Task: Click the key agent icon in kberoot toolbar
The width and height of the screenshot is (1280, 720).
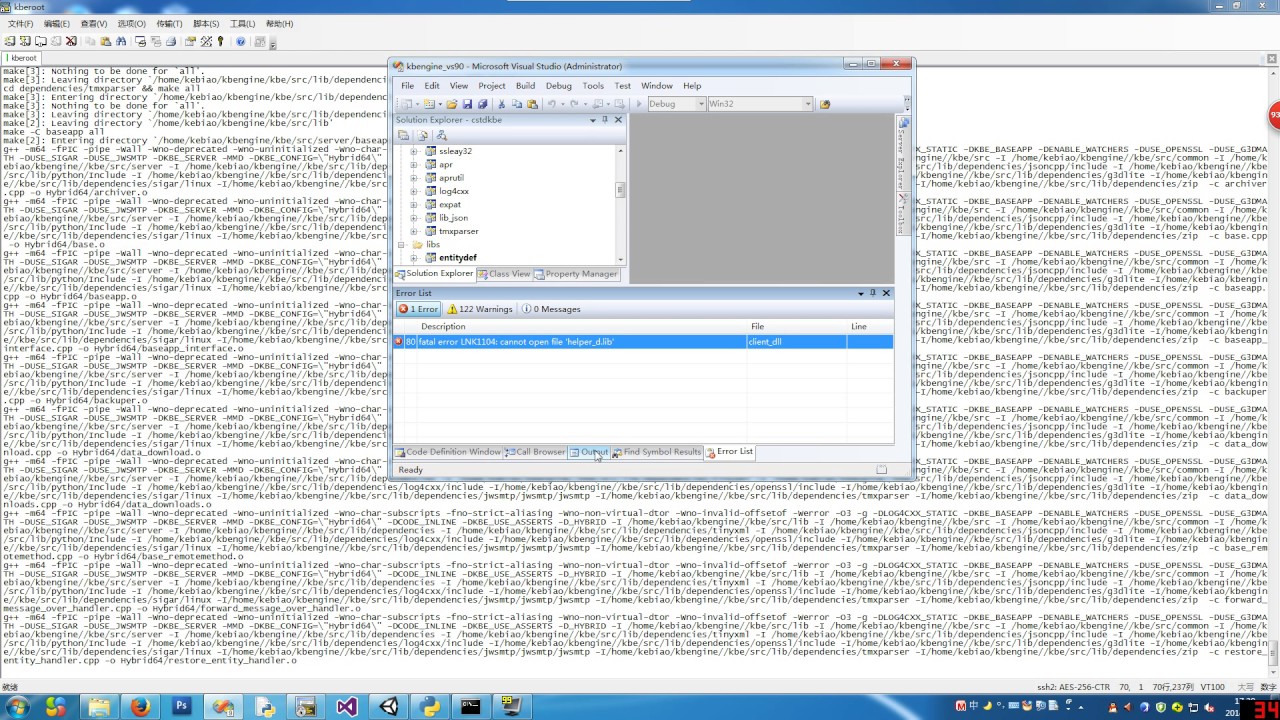Action: pyautogui.click(x=221, y=41)
